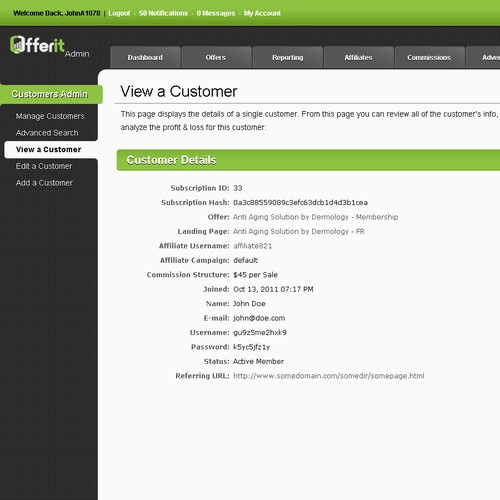Viewport: 500px width, 500px height.
Task: Click the customer name John Doe
Action: (249, 304)
